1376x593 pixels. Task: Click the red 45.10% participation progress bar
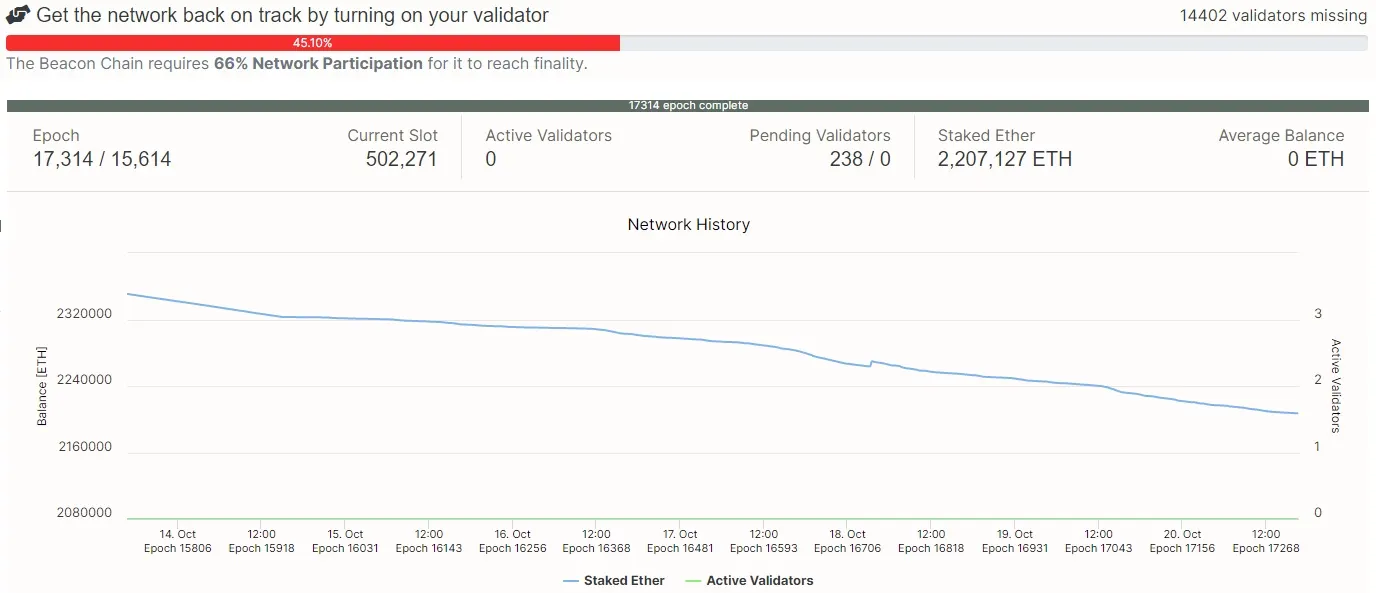coord(312,43)
